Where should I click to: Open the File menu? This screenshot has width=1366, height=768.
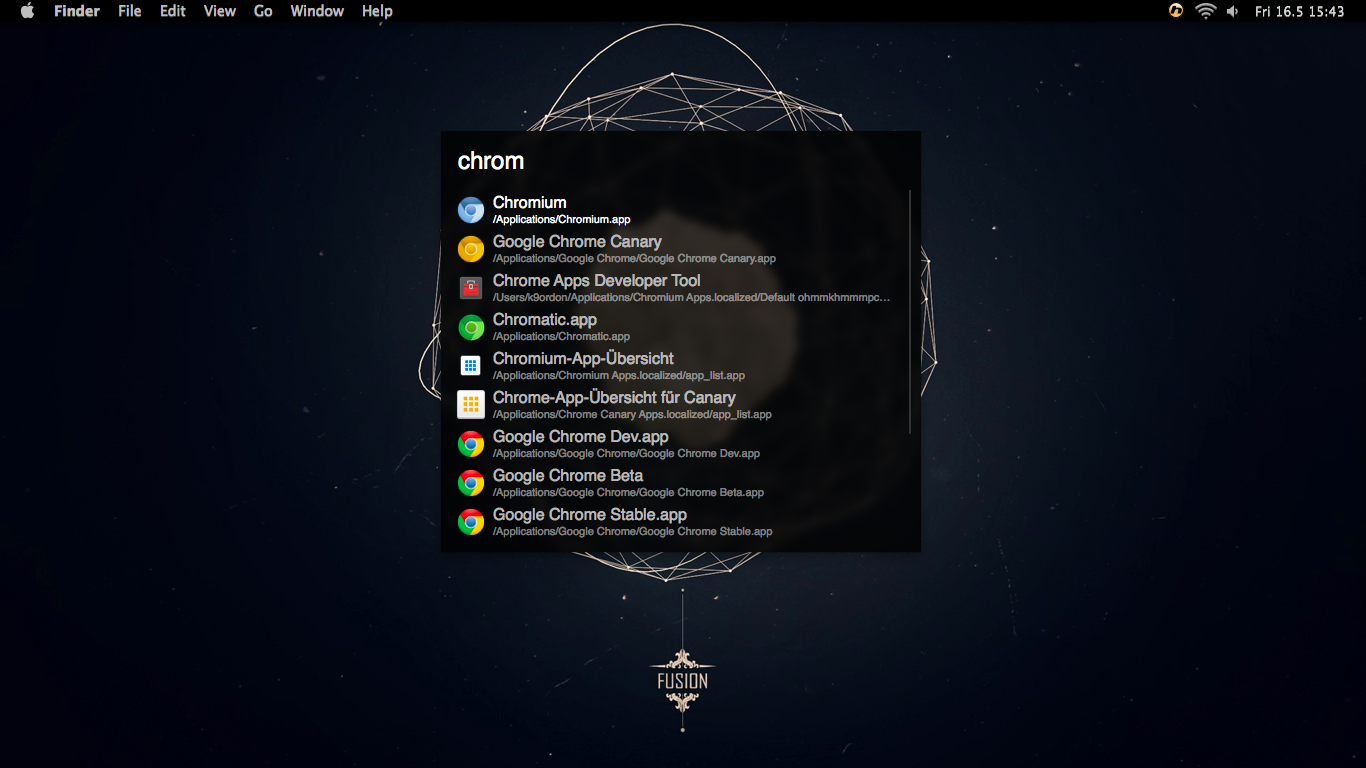130,11
